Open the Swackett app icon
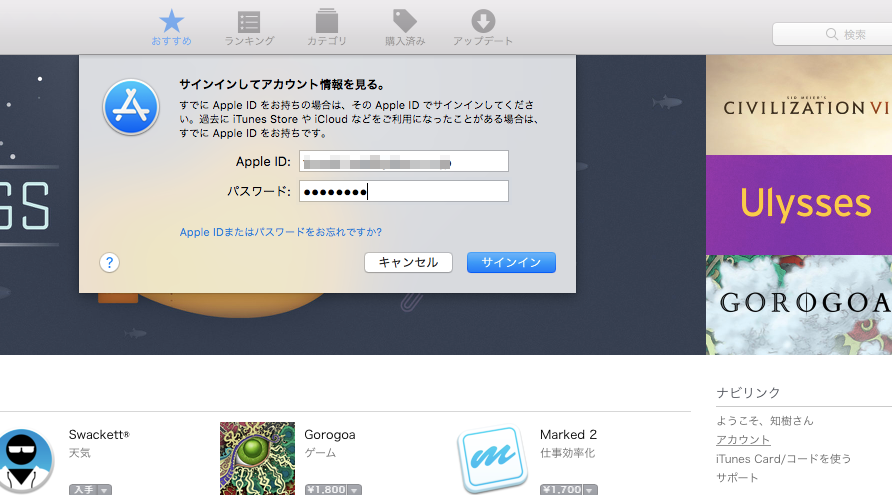Image resolution: width=892 pixels, height=495 pixels. (x=24, y=460)
